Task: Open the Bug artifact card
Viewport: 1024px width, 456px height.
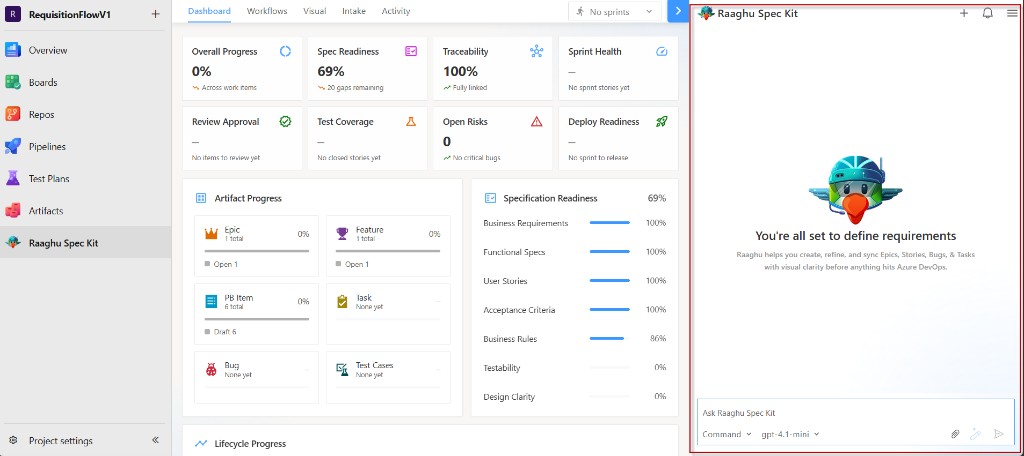Action: coord(257,378)
